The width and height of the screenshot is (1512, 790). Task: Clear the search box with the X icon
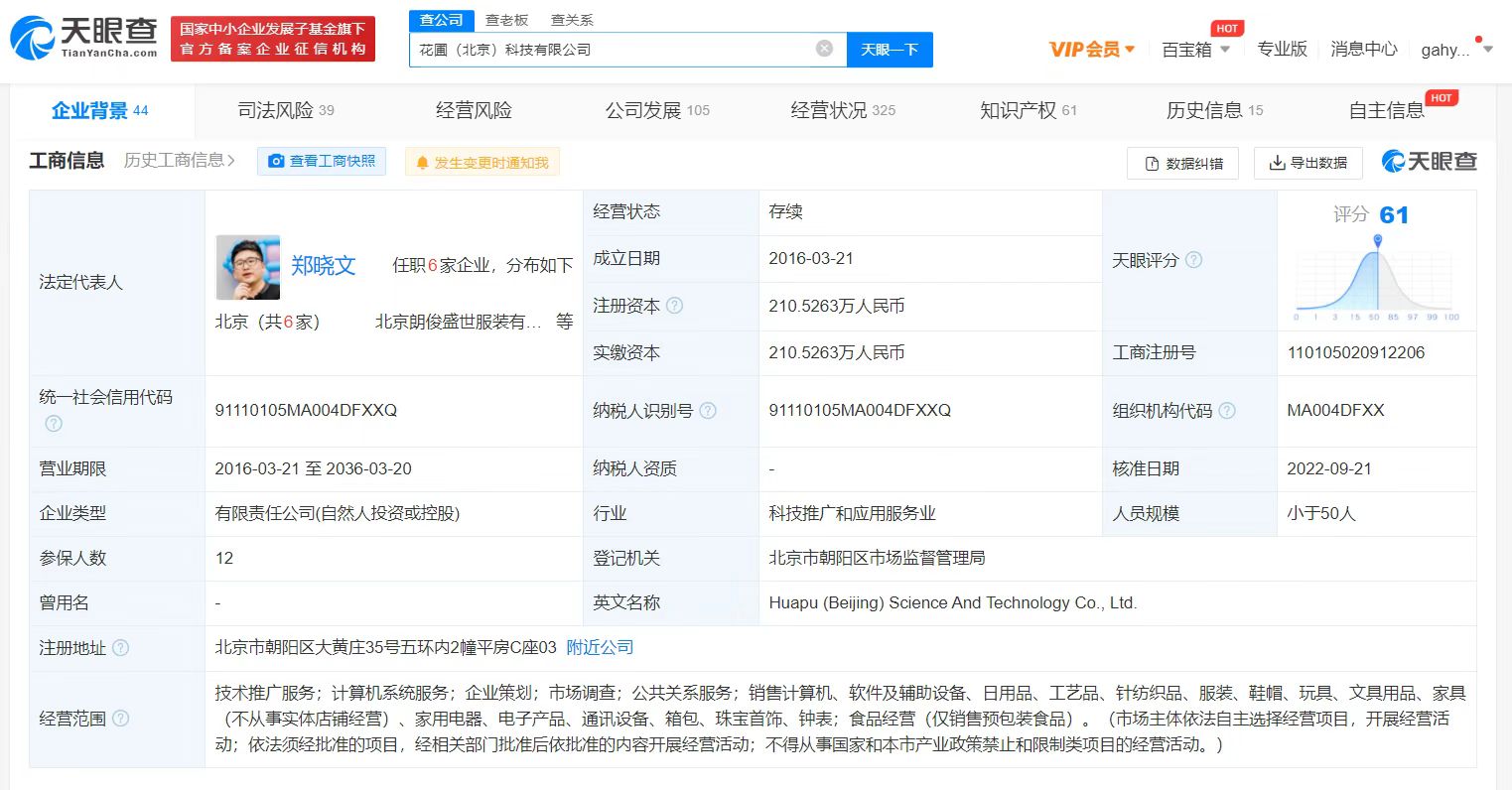[x=824, y=49]
